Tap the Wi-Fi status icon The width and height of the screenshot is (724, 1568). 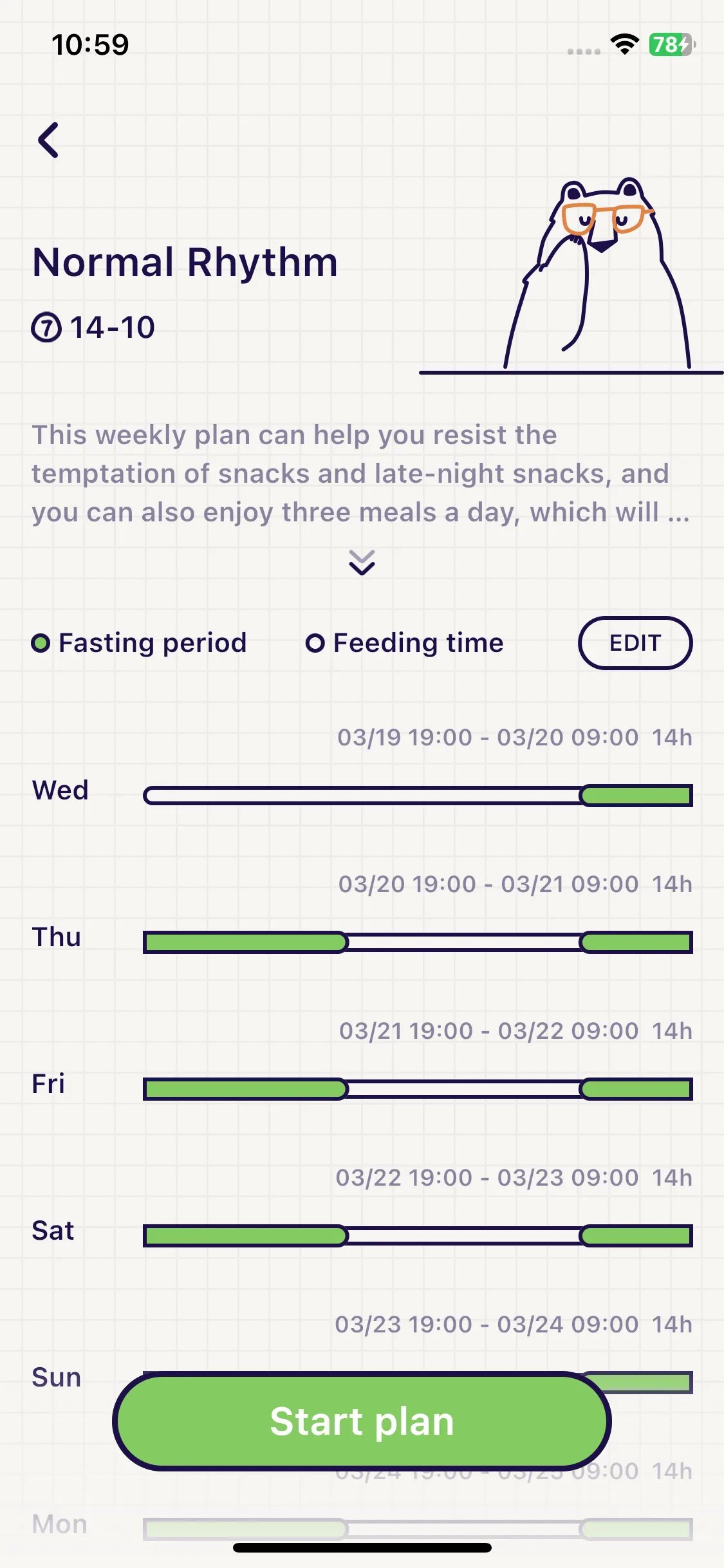click(x=624, y=44)
